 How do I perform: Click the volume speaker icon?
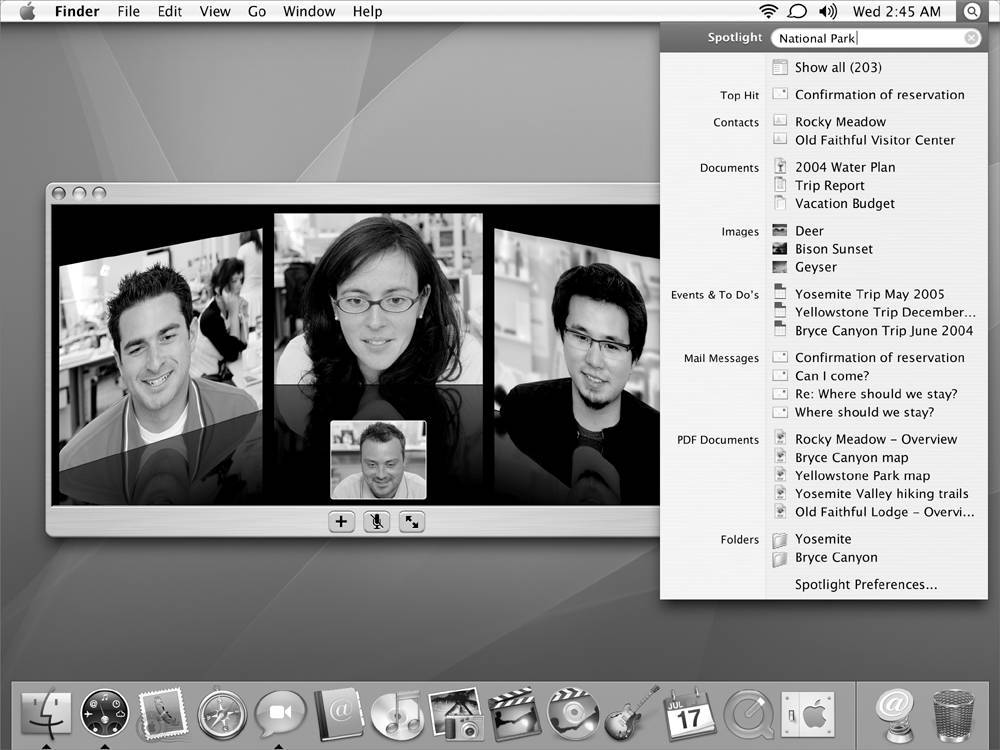click(828, 11)
